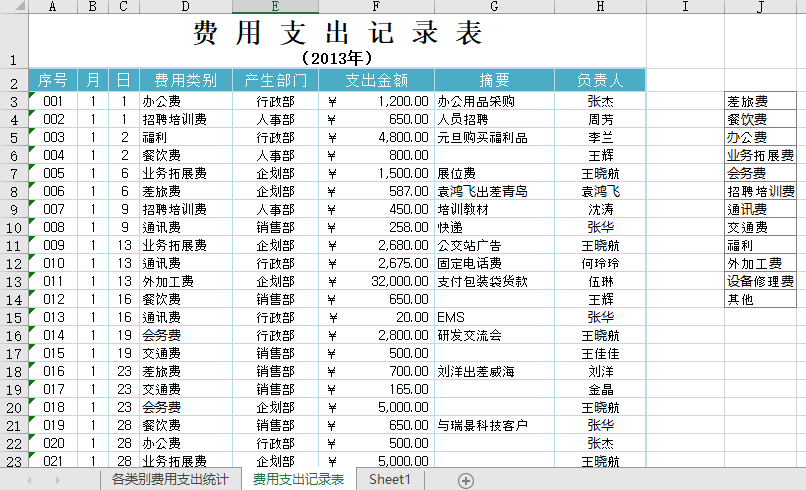This screenshot has width=806, height=490.
Task: Click the add new sheet plus button
Action: pos(465,480)
